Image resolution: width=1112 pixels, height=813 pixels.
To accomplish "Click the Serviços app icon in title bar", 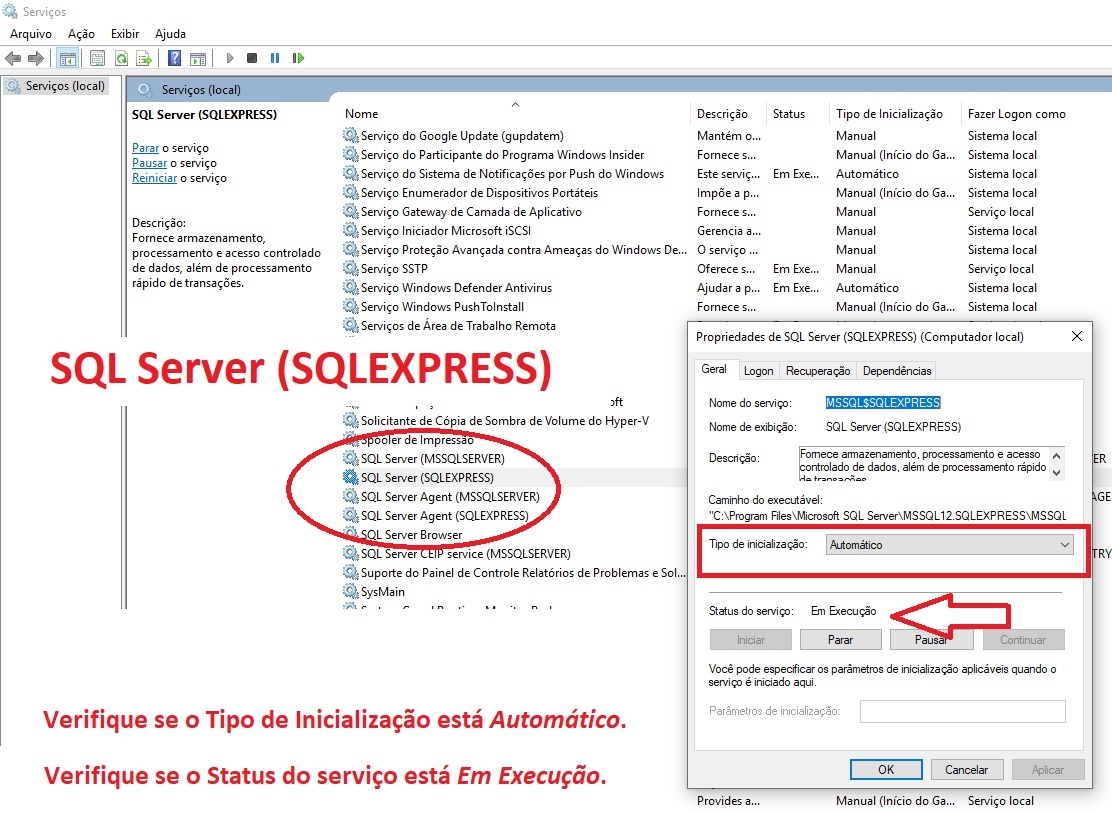I will point(10,11).
